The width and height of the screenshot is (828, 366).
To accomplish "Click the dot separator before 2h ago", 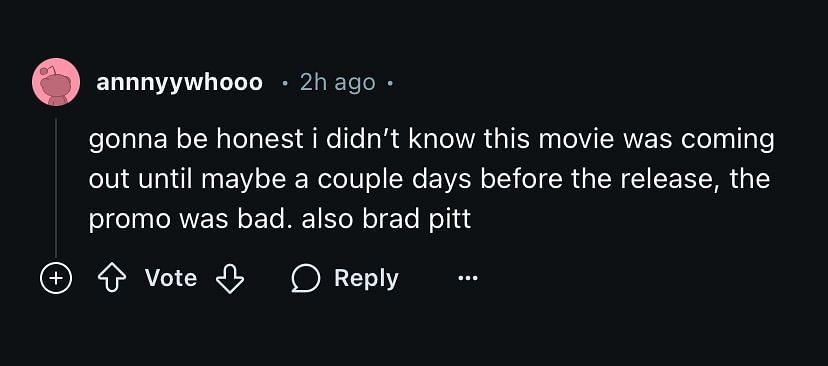I will point(285,83).
